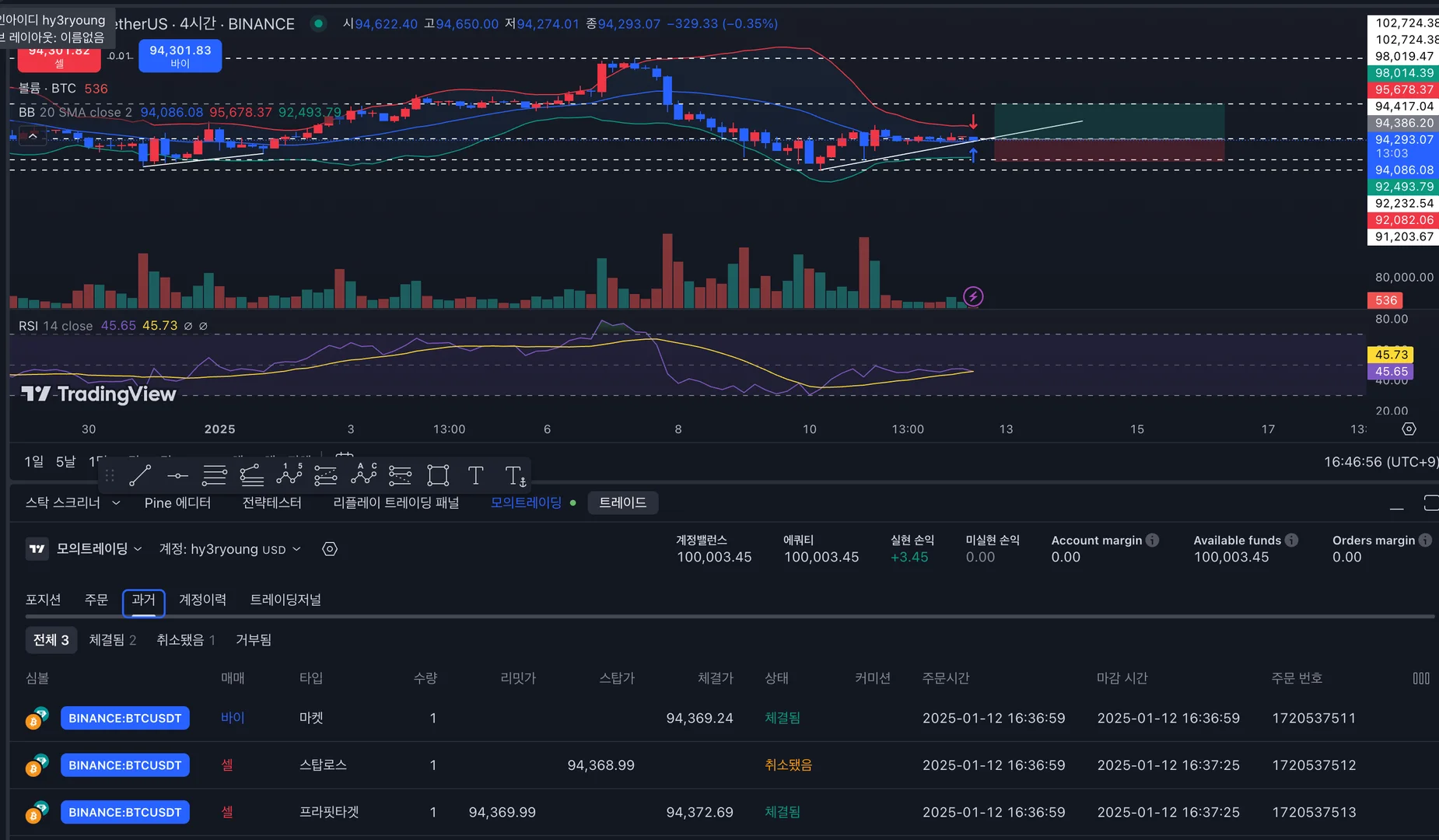The height and width of the screenshot is (840, 1439).
Task: Select the ABC correction wave tool
Action: (x=363, y=475)
